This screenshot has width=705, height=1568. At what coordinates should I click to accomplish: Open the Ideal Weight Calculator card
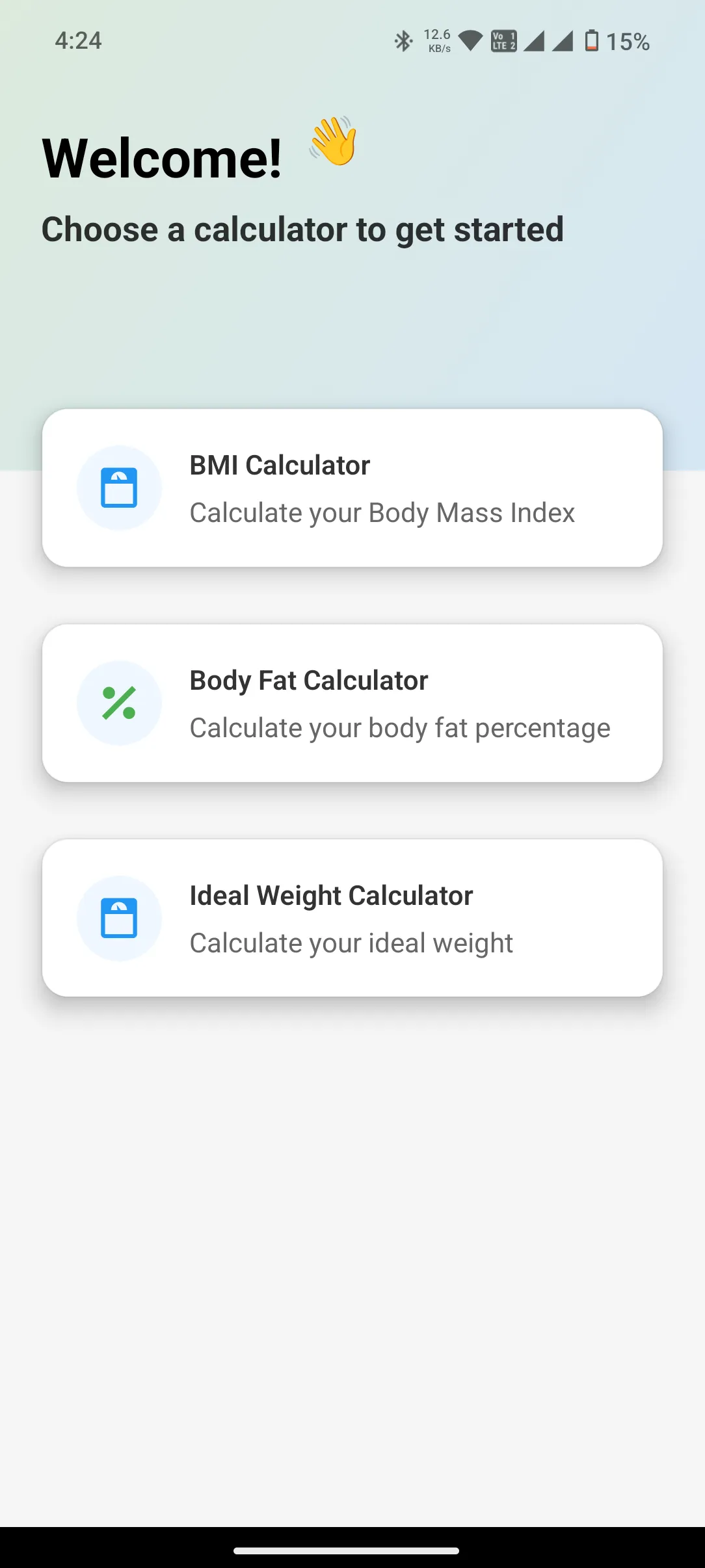[352, 918]
